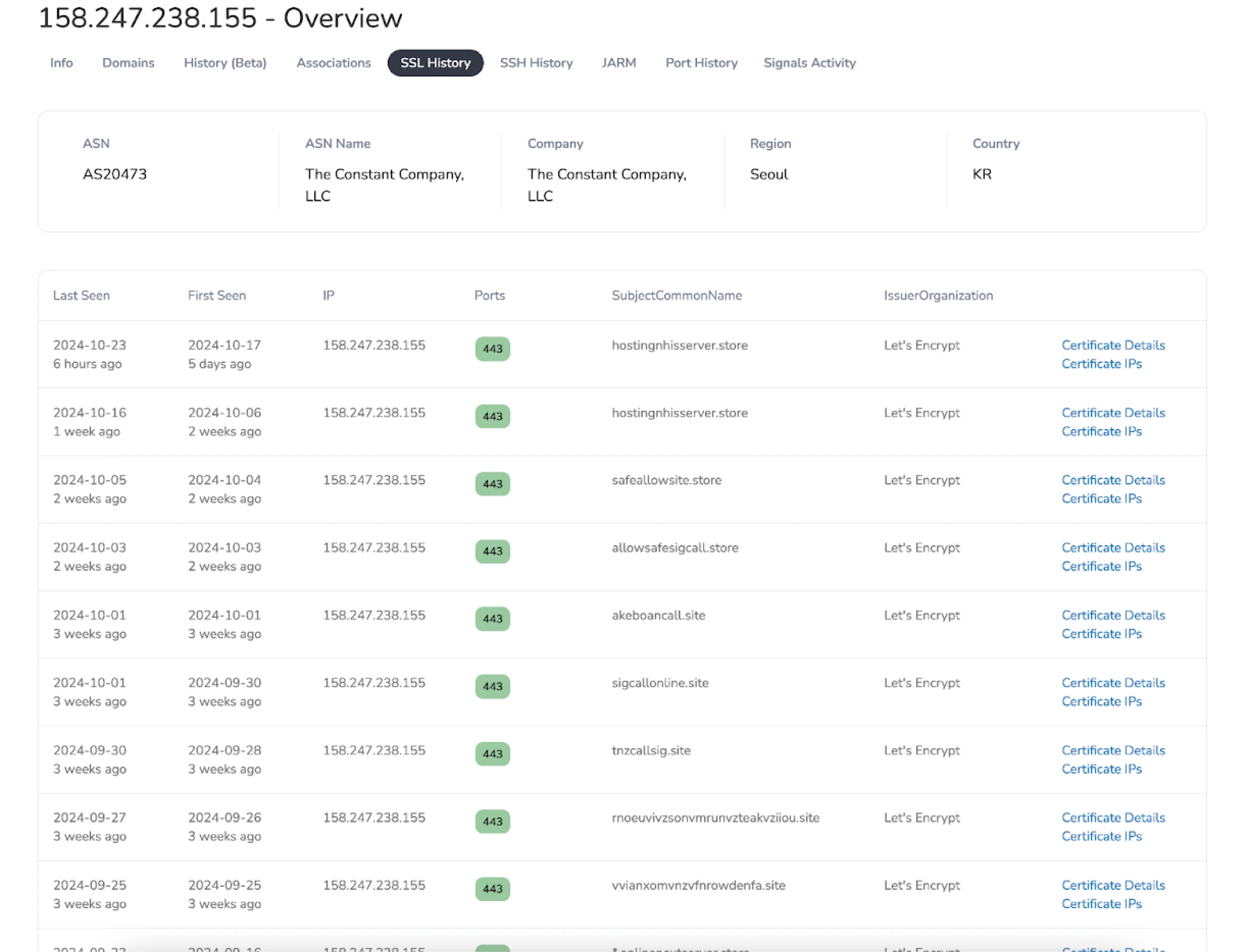Viewport: 1249px width, 952px height.
Task: View Certificate IPs for tnzcallsig.site
Action: tap(1102, 769)
